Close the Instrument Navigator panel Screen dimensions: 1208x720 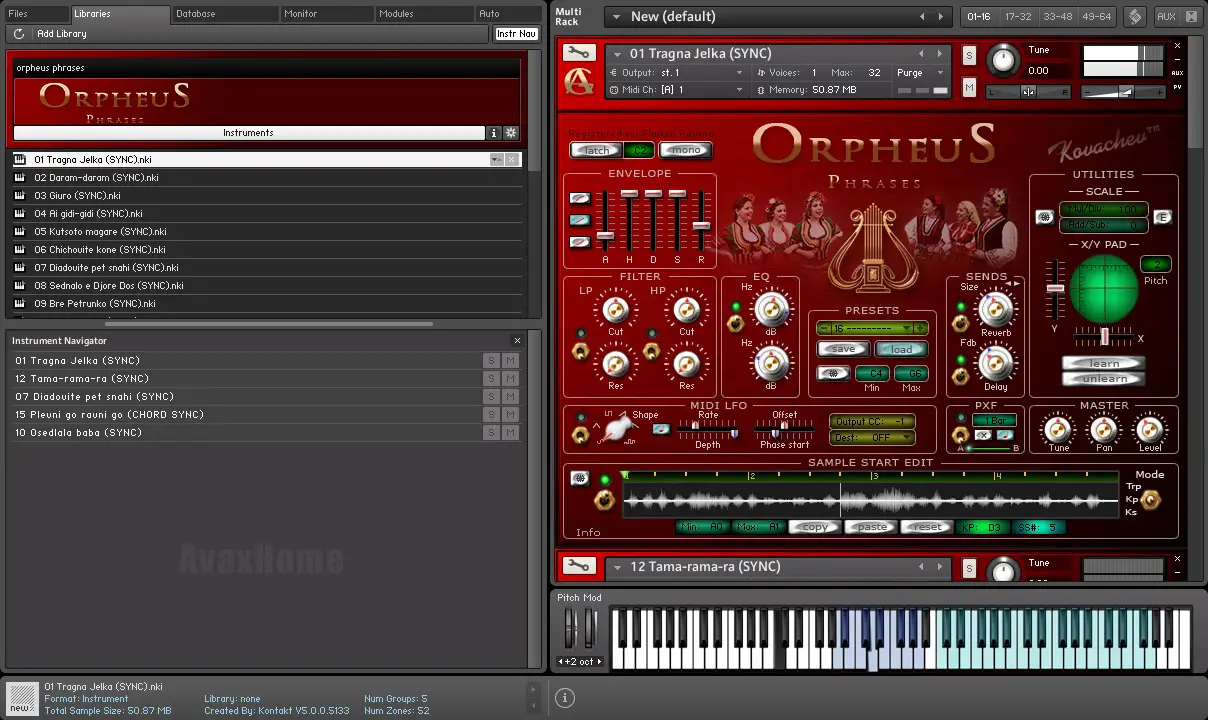pos(517,341)
